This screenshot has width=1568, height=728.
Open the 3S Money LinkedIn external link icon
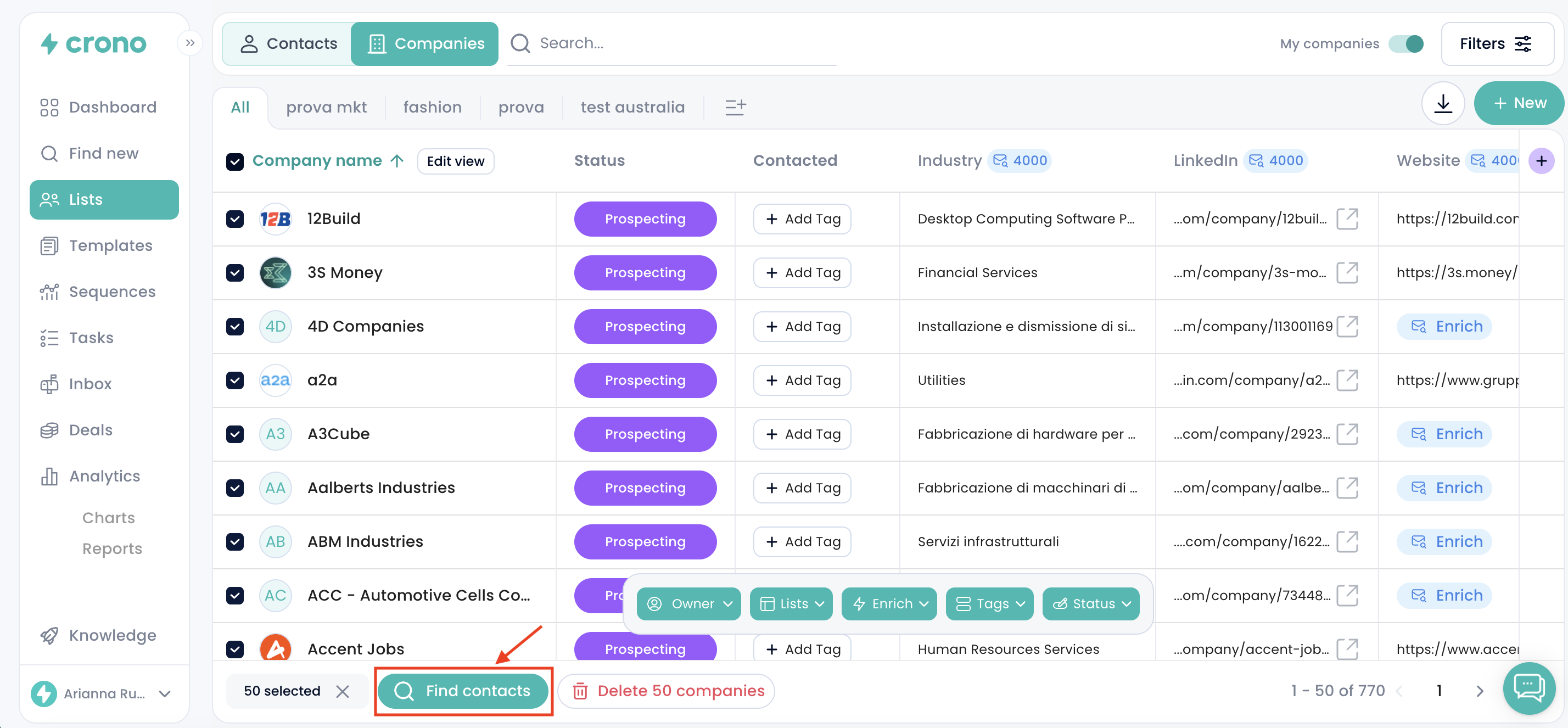tap(1347, 272)
